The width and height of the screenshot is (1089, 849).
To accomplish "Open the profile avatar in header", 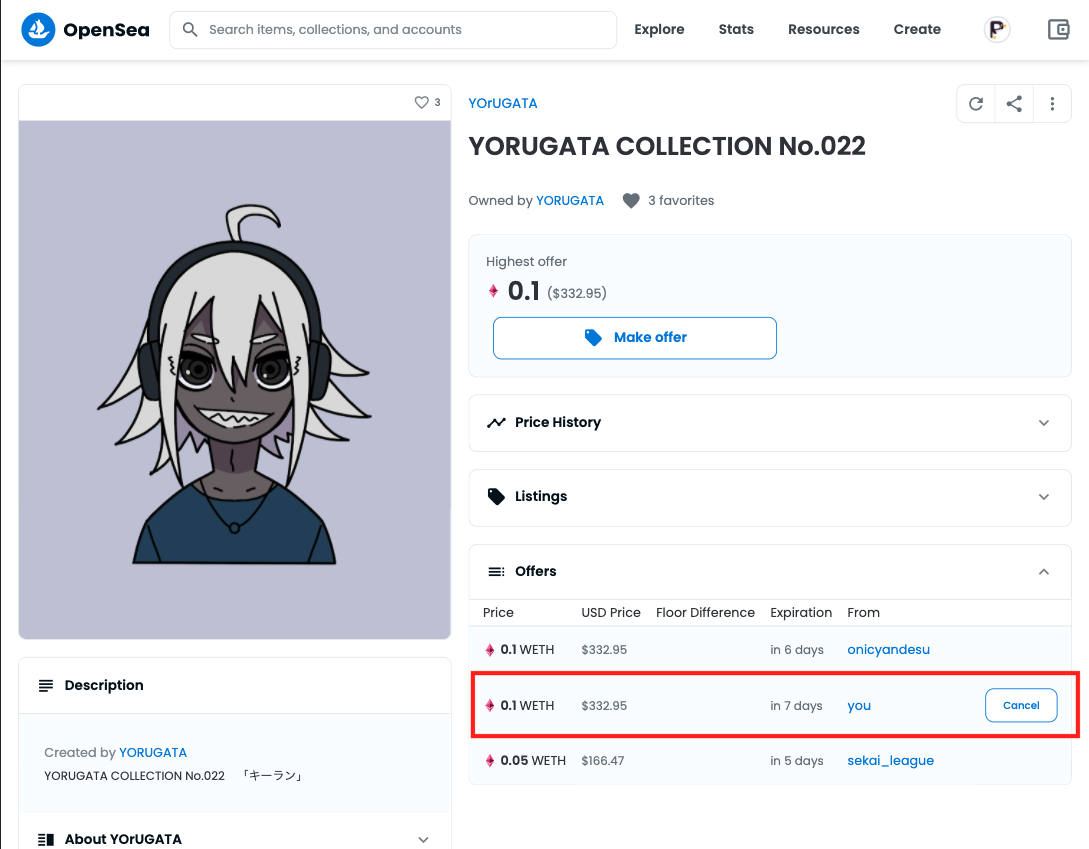I will click(x=996, y=30).
